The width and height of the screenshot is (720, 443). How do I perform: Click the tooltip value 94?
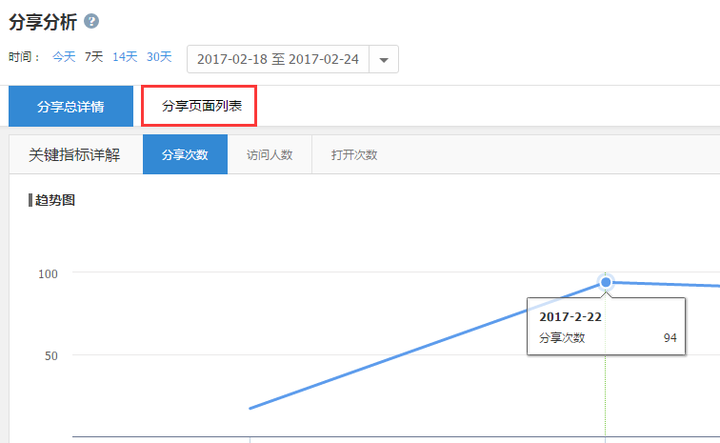coord(670,338)
